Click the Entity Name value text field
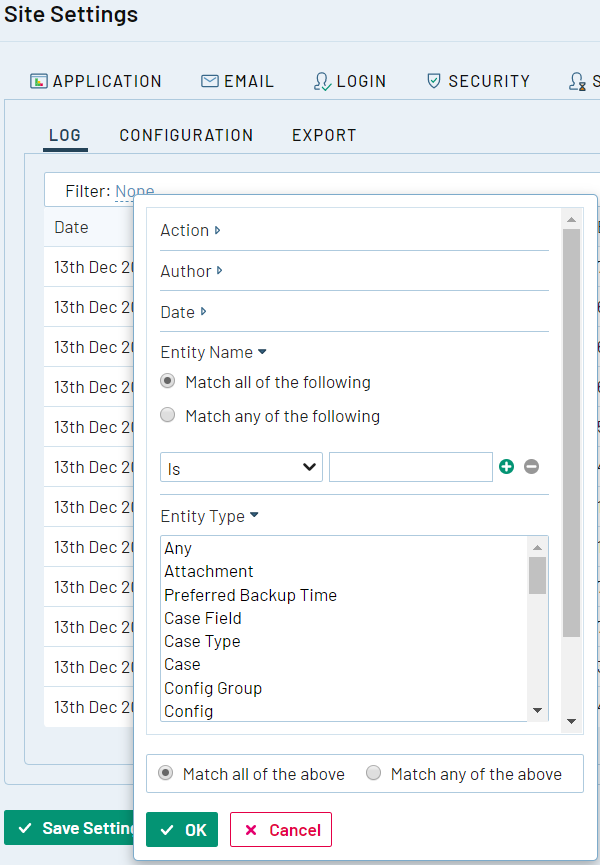The image size is (600, 865). pos(410,467)
